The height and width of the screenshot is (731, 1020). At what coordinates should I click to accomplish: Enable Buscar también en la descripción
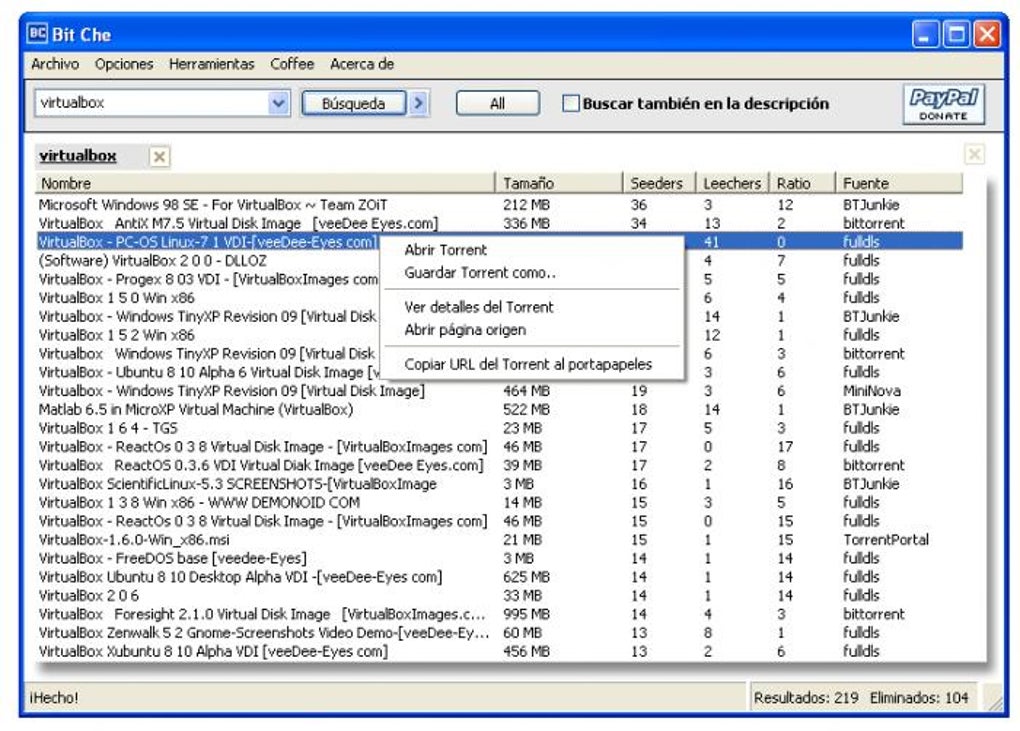point(570,103)
